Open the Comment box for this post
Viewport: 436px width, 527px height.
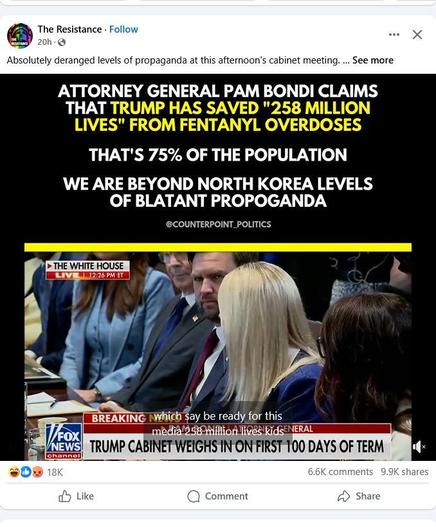coord(217,496)
